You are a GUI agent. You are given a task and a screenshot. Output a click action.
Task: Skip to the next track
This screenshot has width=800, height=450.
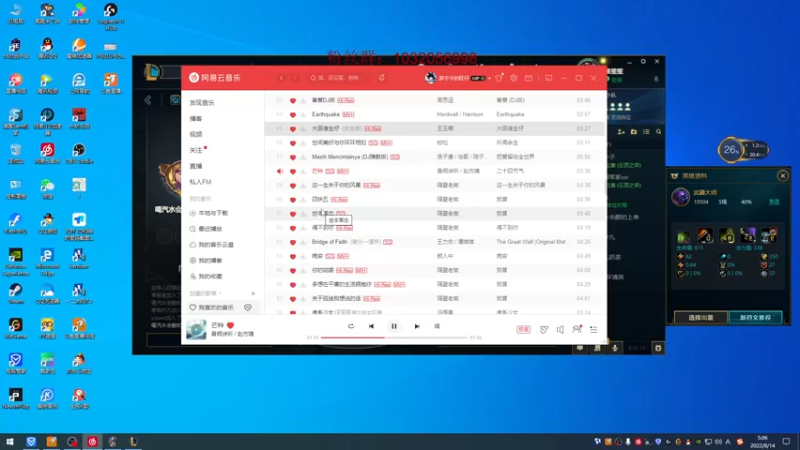(417, 327)
